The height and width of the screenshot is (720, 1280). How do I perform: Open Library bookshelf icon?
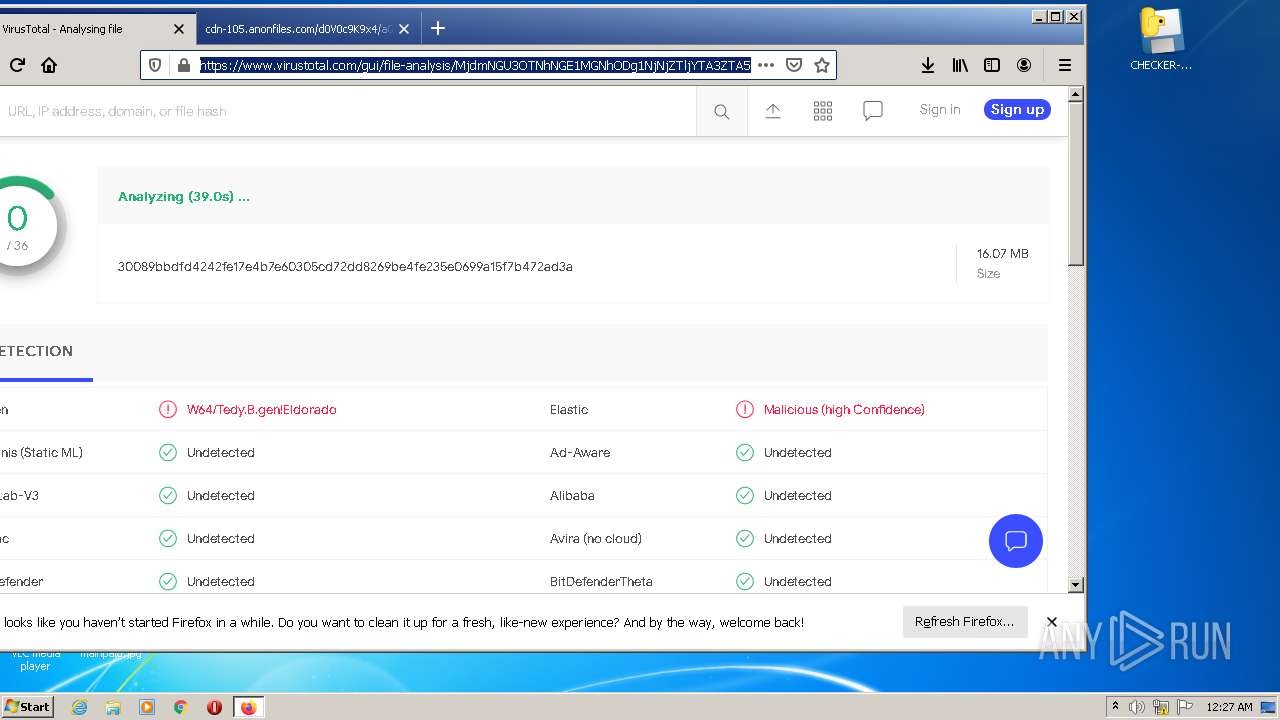click(960, 65)
